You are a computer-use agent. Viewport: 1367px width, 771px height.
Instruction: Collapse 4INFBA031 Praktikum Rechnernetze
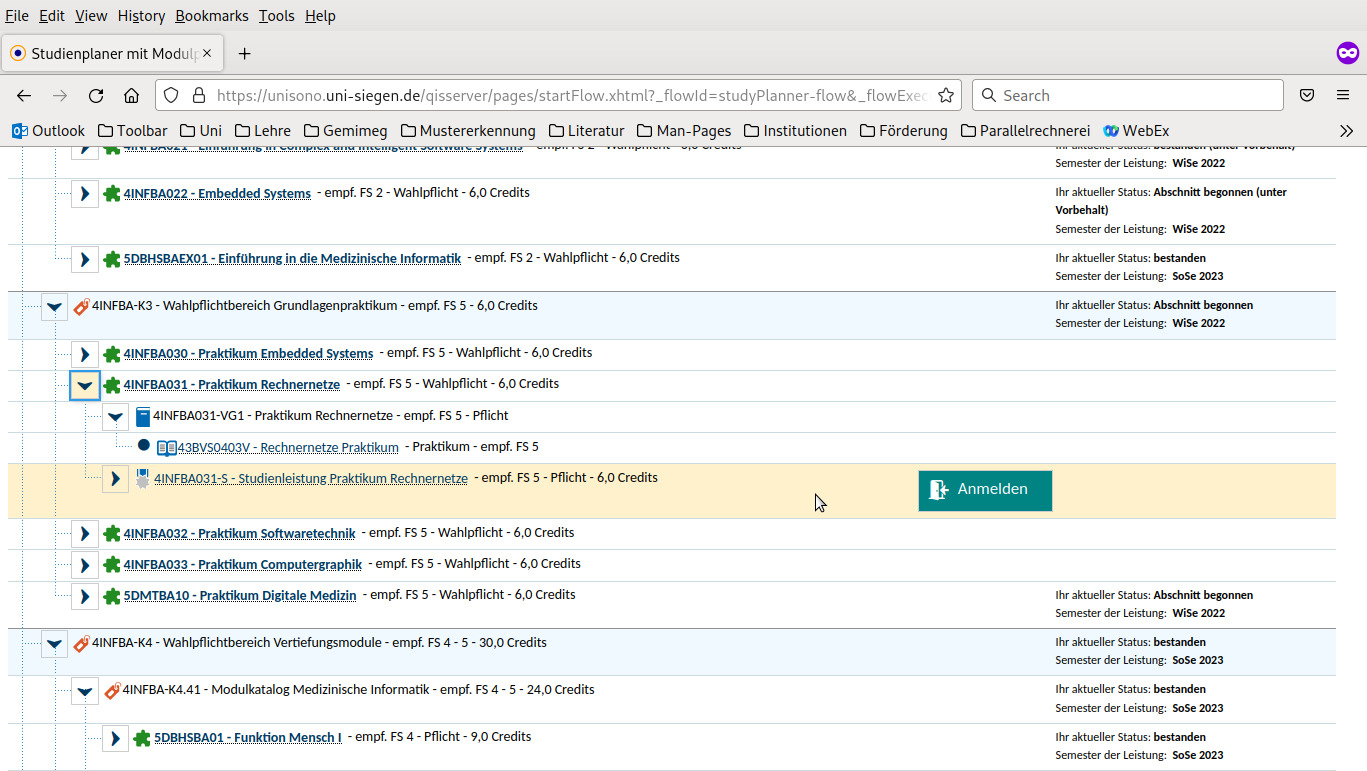(85, 385)
